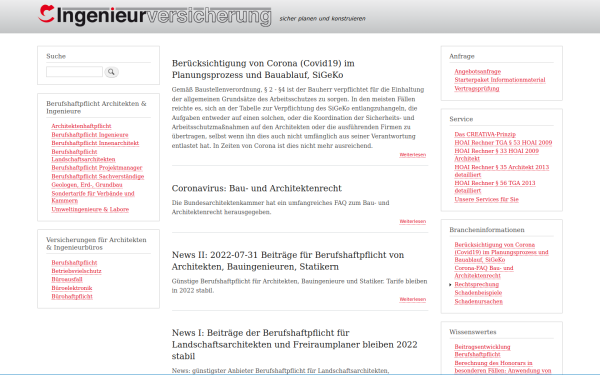Click Weiterlesen under the Coronavirus Architektenrecht article
The height and width of the screenshot is (375, 600).
(x=412, y=221)
